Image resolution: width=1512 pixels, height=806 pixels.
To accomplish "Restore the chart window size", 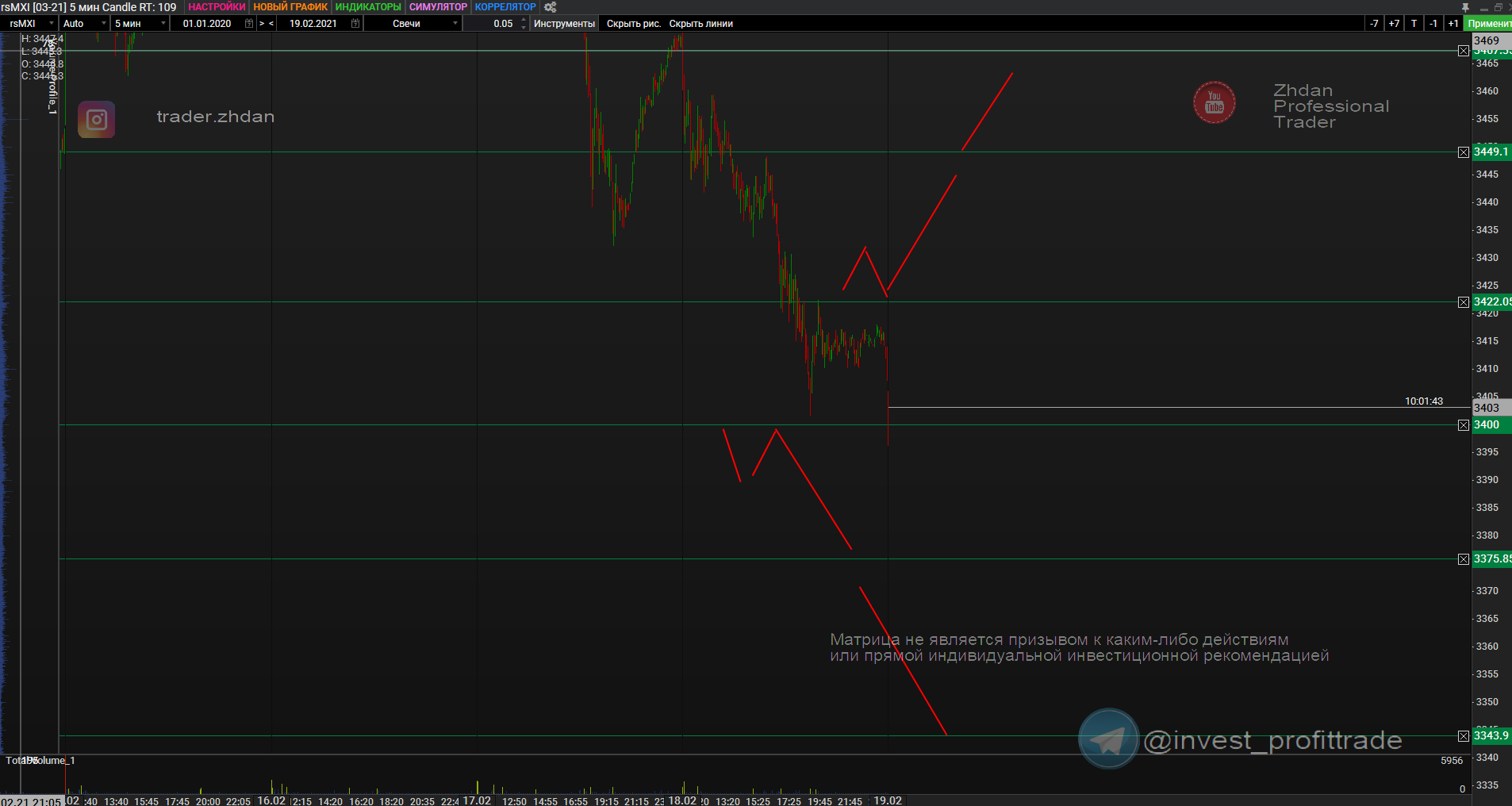I will pyautogui.click(x=1499, y=7).
